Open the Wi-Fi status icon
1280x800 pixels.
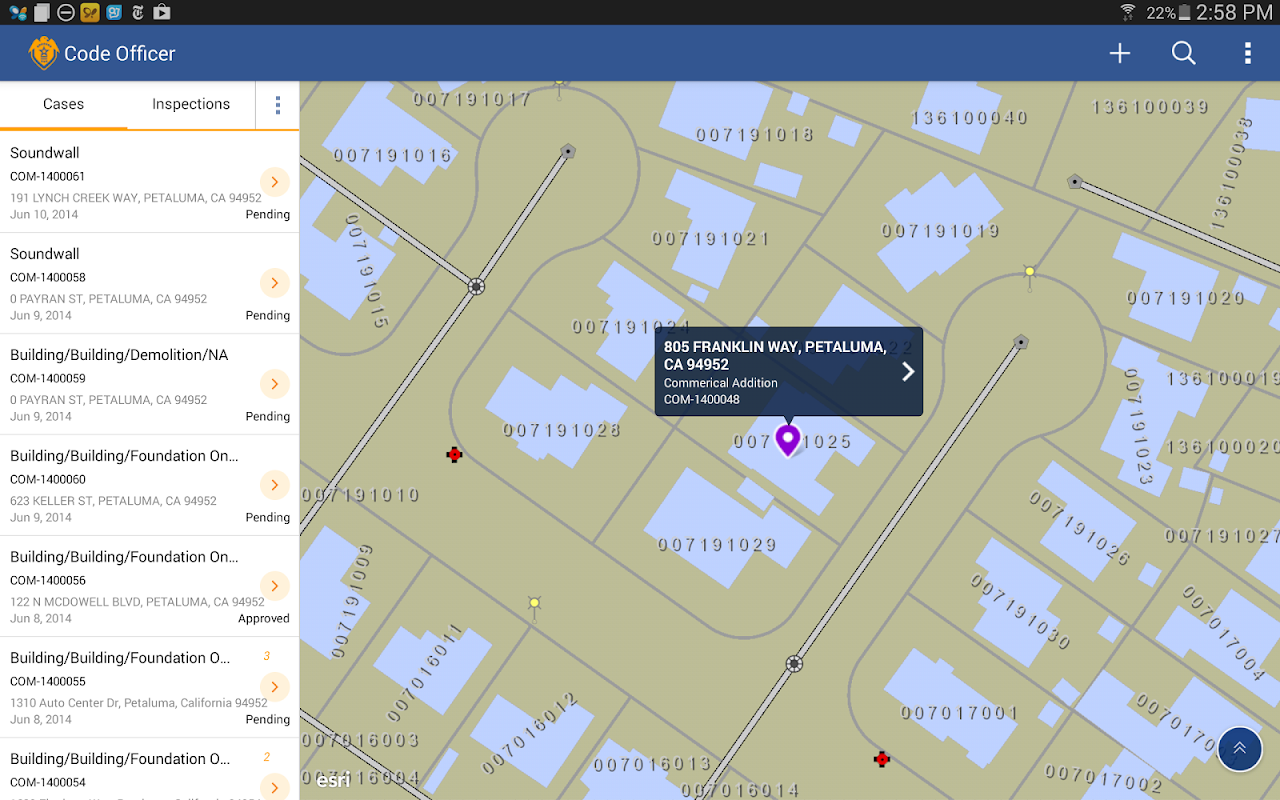pos(1128,12)
